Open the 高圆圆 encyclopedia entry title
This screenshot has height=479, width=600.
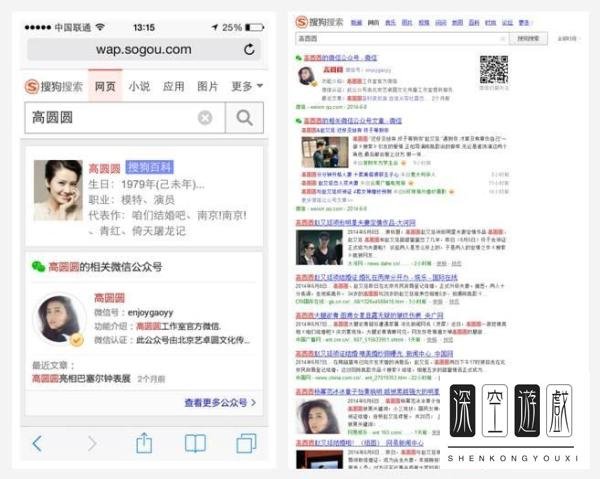(x=104, y=168)
